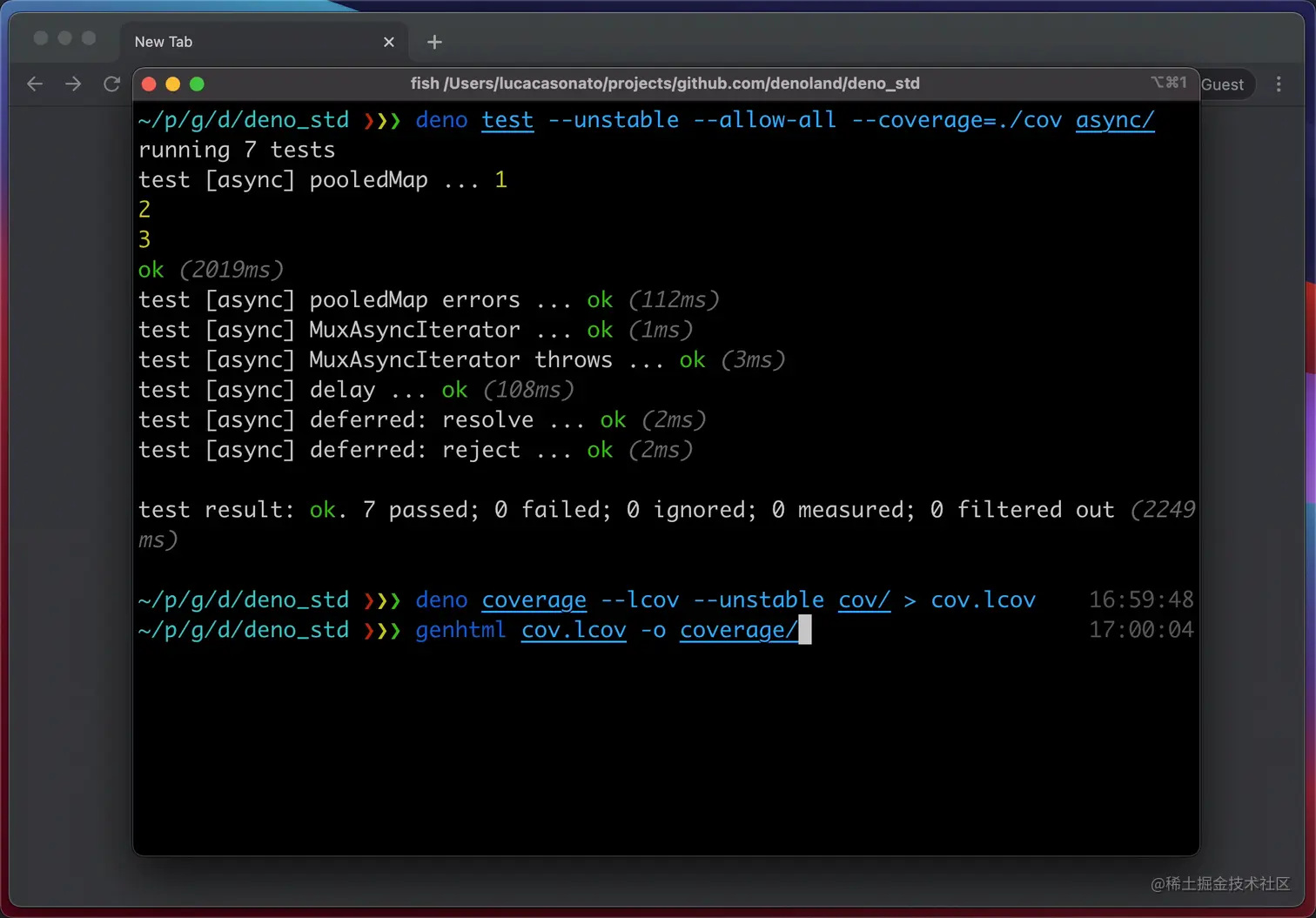Click the '--lcov' flag
This screenshot has width=1316, height=918.
(x=640, y=600)
